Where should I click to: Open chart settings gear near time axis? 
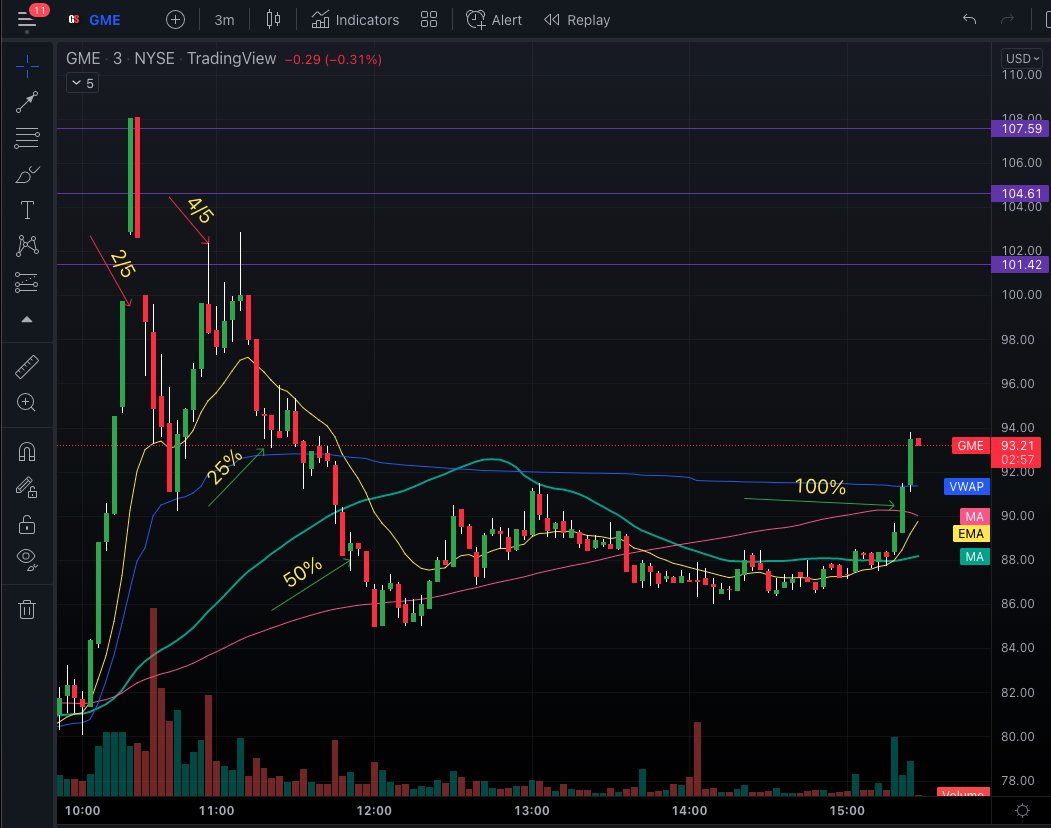(1022, 811)
